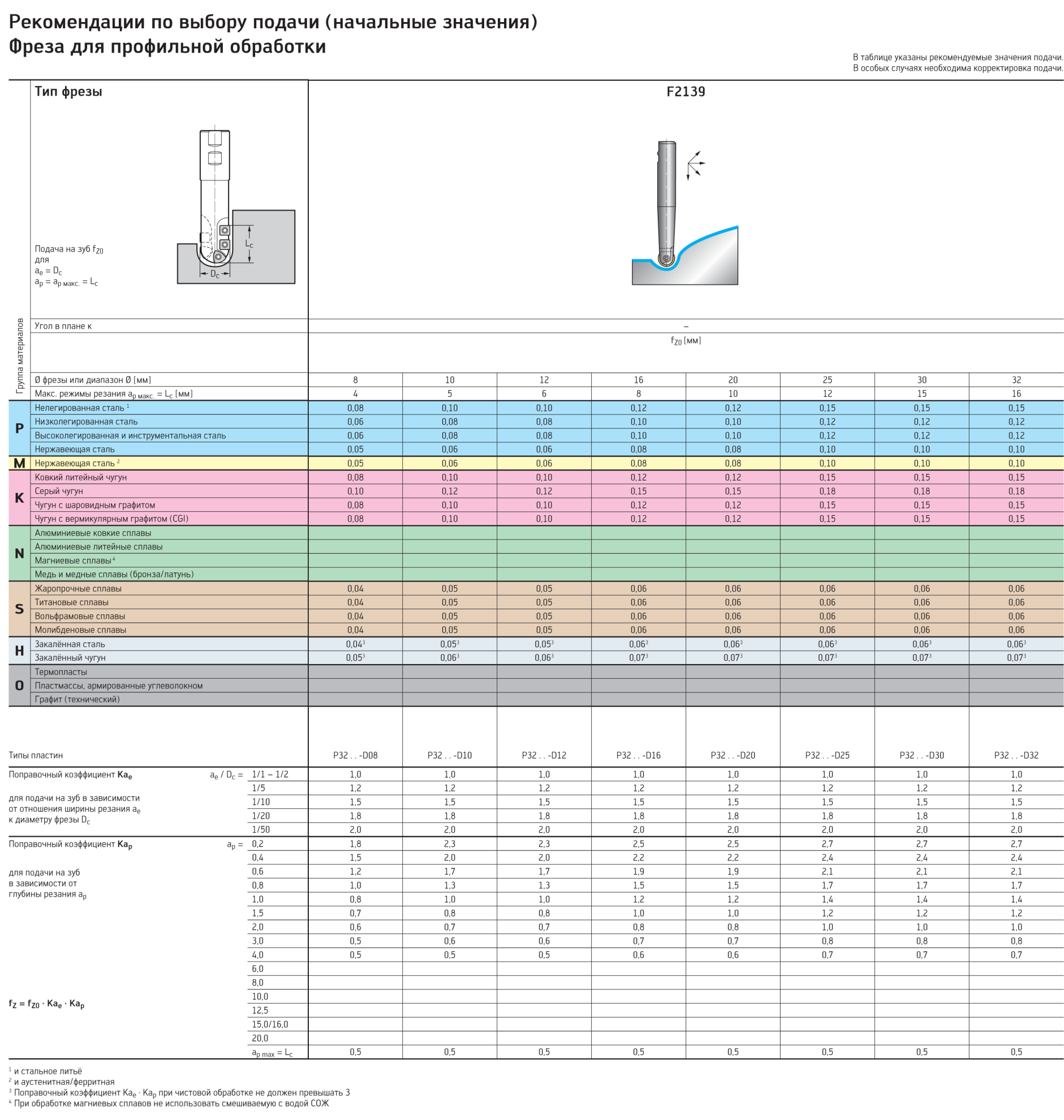
Task: Select the yellow M material group letter
Action: tap(19, 463)
